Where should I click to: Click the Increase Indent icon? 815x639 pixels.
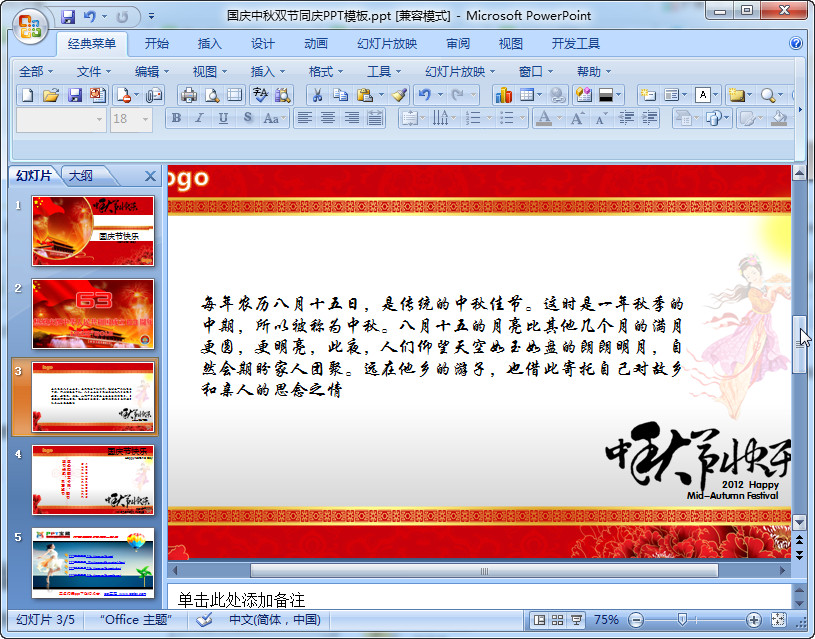[649, 119]
